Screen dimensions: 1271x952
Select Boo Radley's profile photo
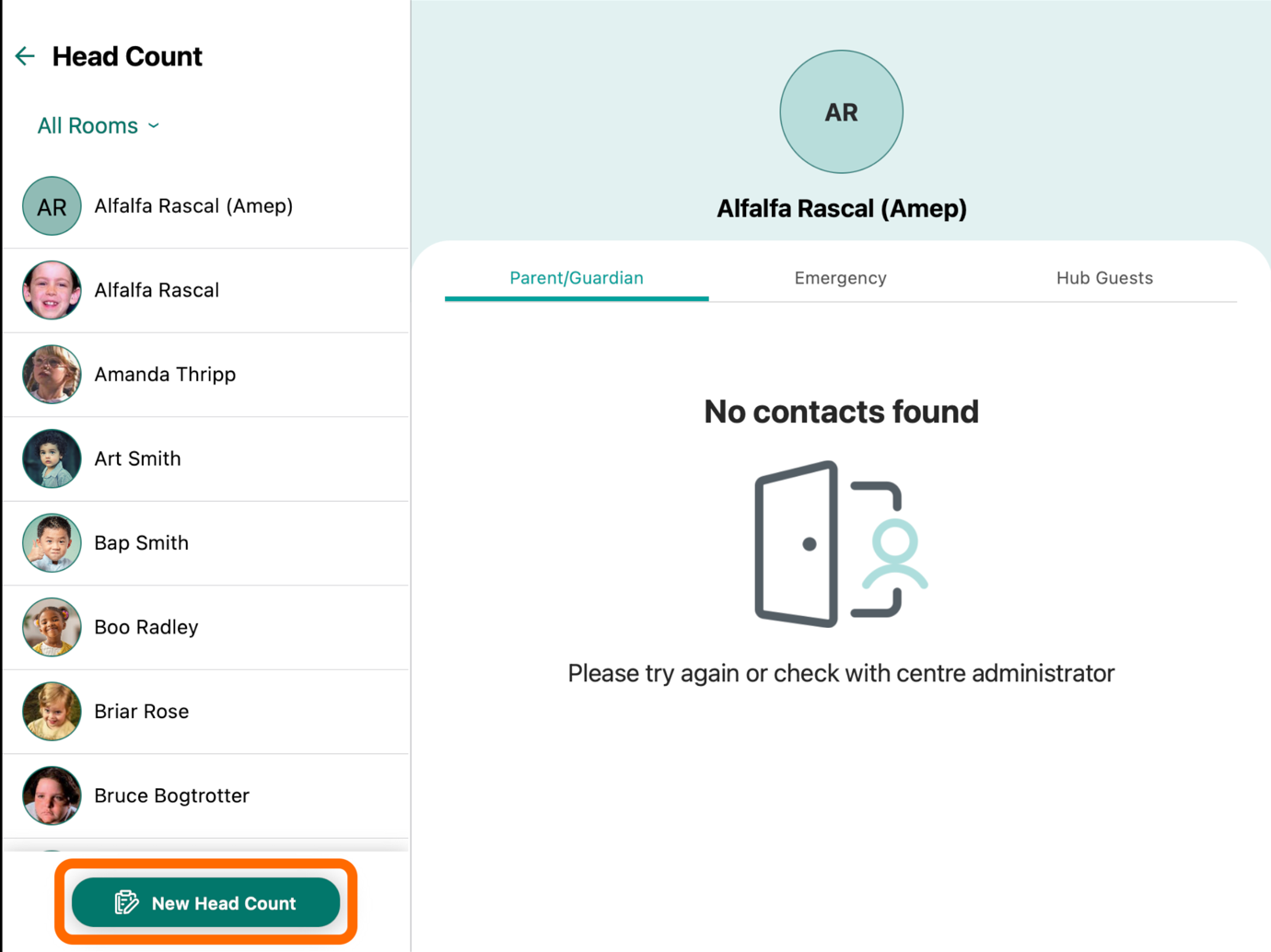coord(52,627)
